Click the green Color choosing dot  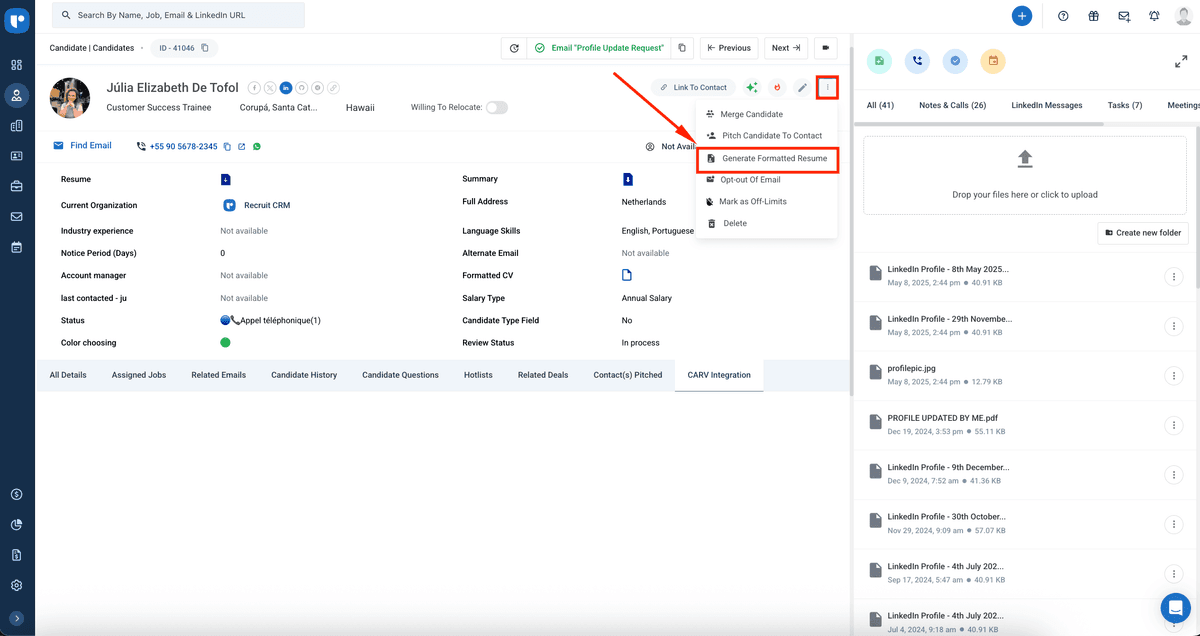tap(225, 342)
